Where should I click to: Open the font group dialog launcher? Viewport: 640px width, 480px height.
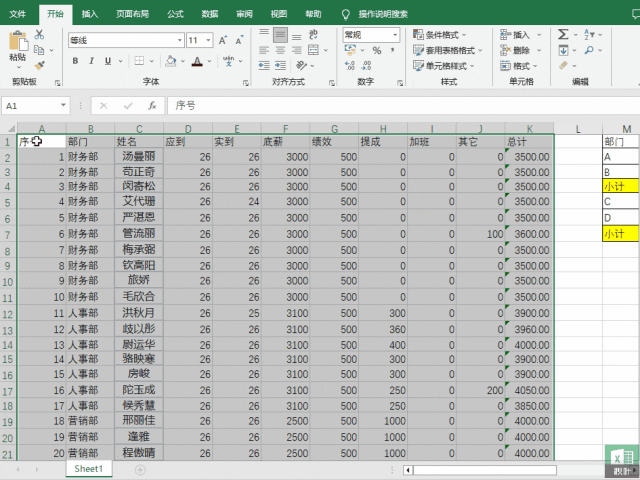246,83
